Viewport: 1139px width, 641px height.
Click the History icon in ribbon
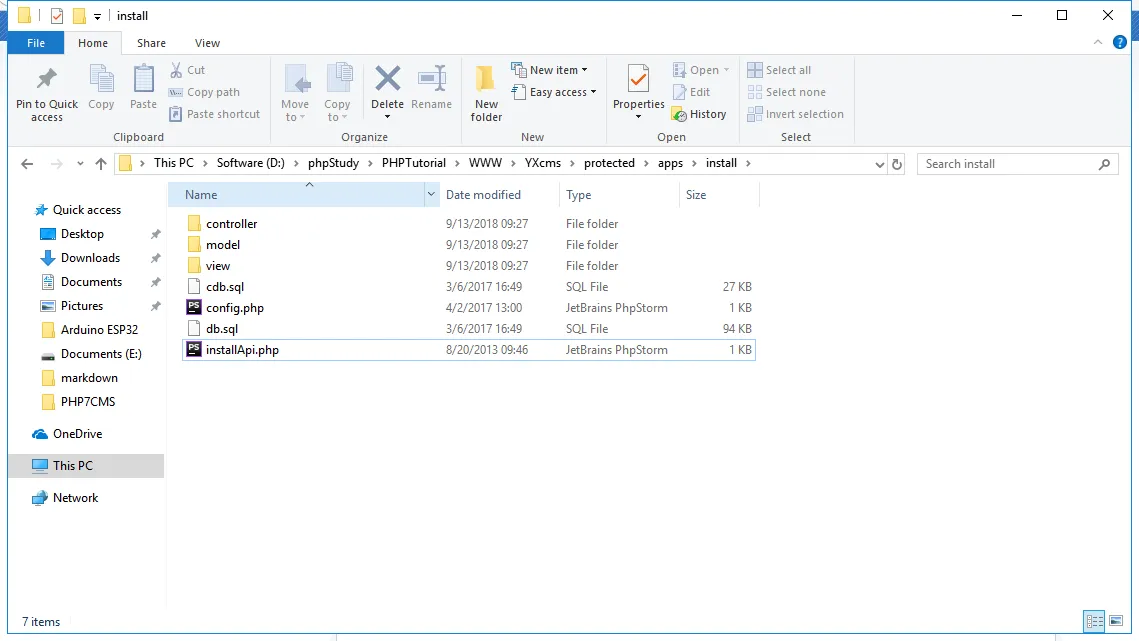[x=699, y=114]
